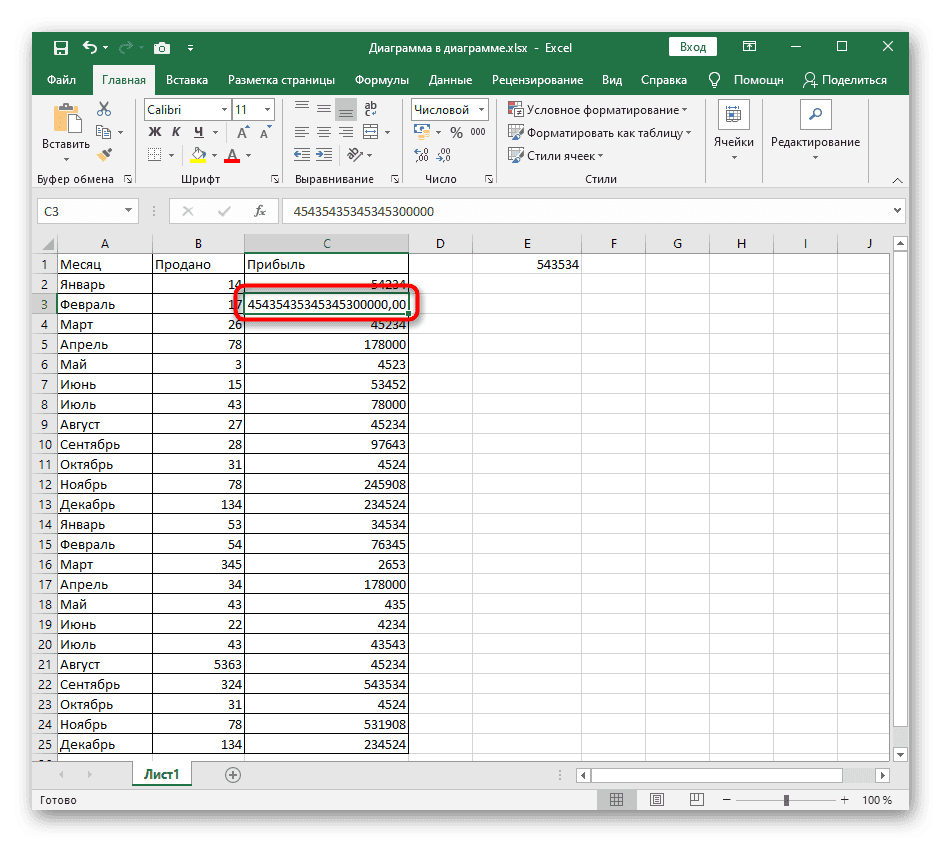Screen dimensions: 941x842
Task: Open Условное форматирование styles icon
Action: [518, 108]
